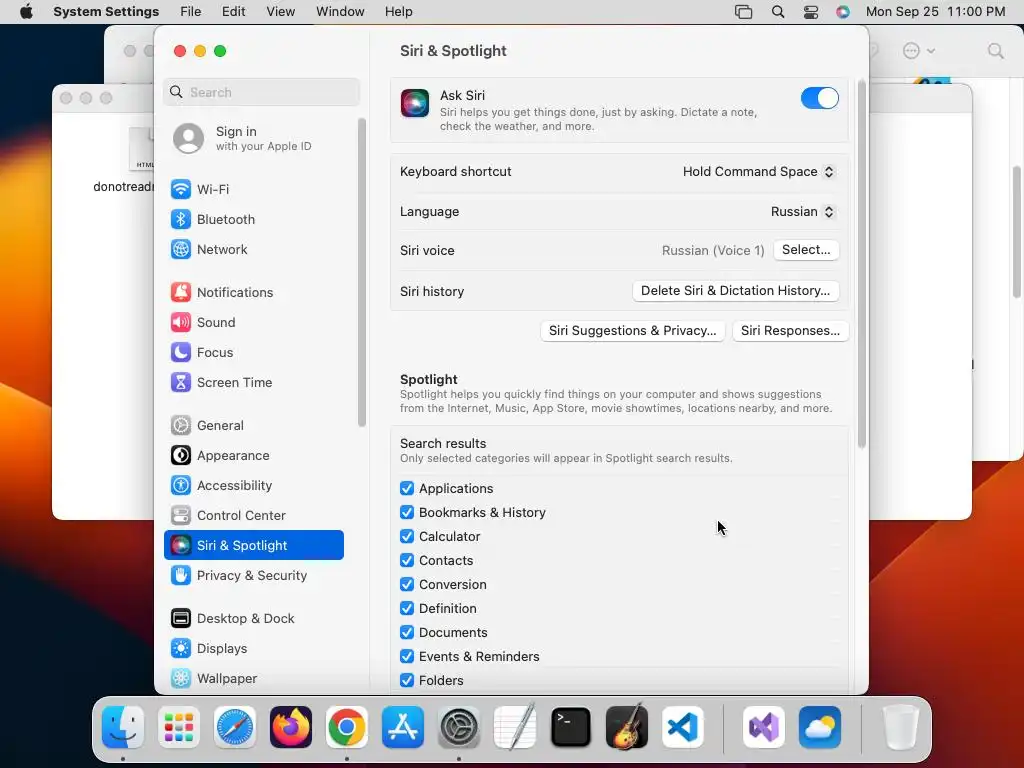The width and height of the screenshot is (1024, 768).
Task: Open Launchpad from the Dock
Action: pyautogui.click(x=179, y=727)
